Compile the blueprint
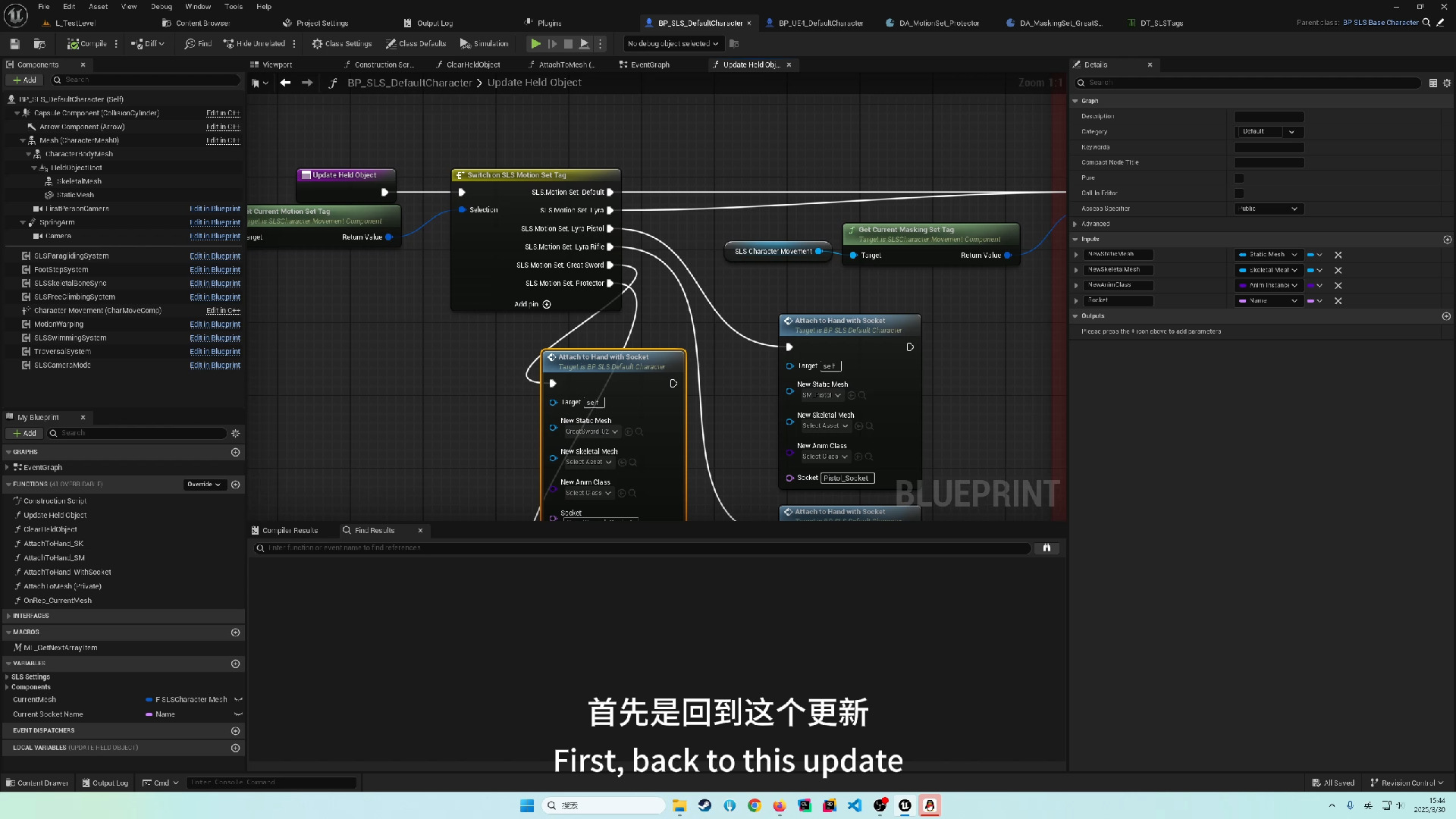The image size is (1456, 819). pyautogui.click(x=87, y=44)
